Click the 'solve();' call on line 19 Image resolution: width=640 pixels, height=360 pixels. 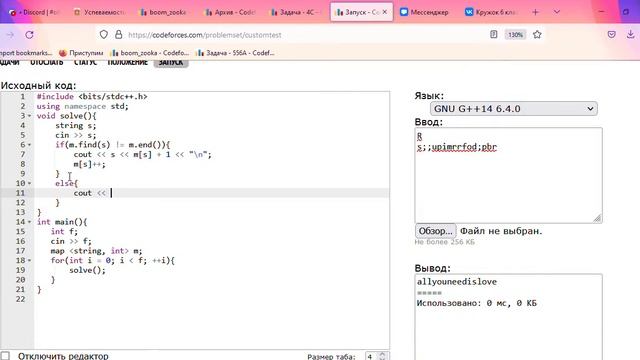87,270
